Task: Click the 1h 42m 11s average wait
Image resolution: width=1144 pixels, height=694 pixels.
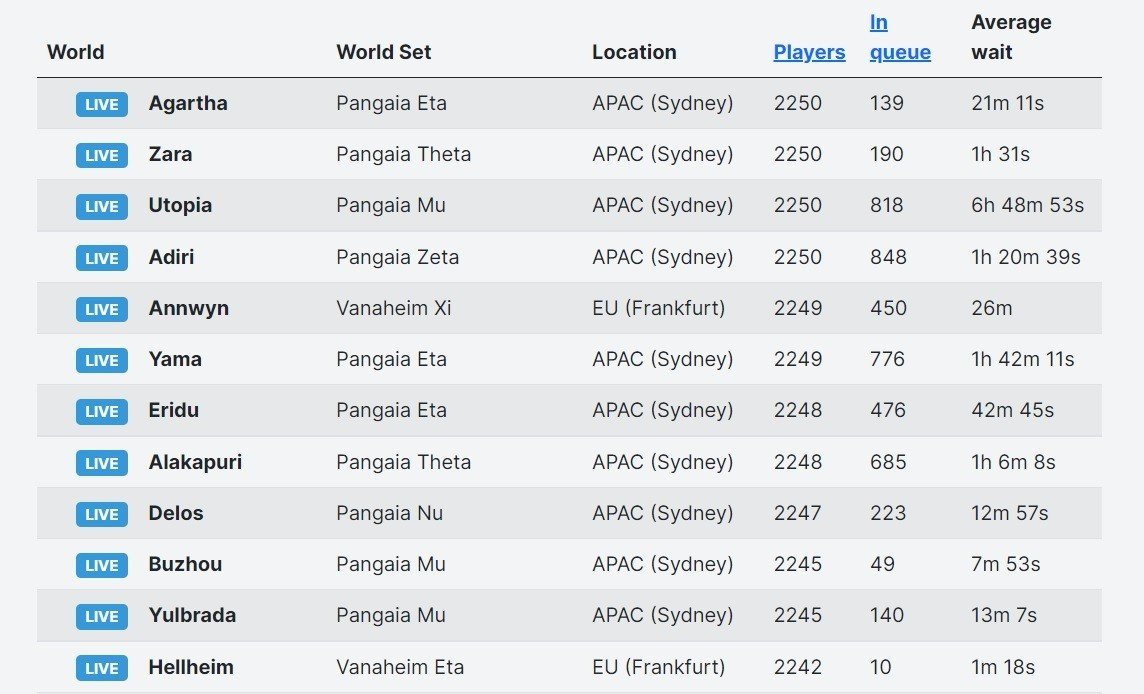Action: [x=1023, y=359]
